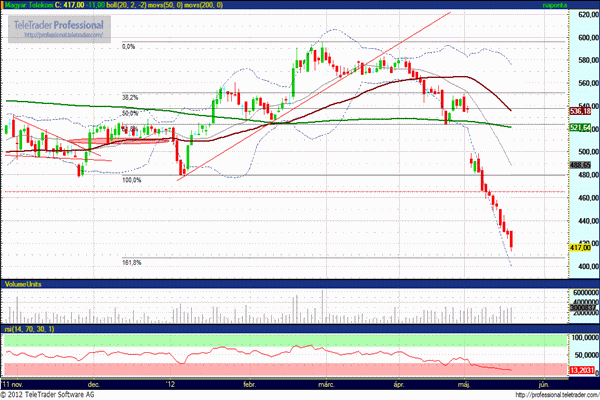The image size is (600, 400).
Task: Click the green 521,64 price tag
Action: tap(580, 127)
